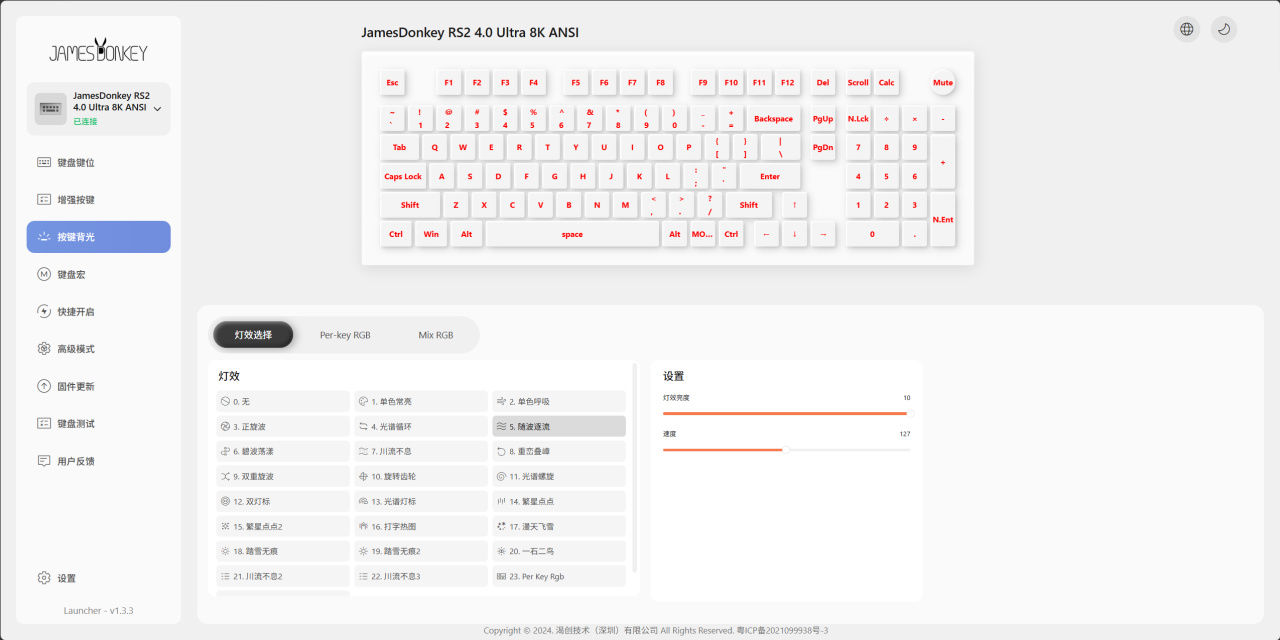
Task: Select lighting effect 0. 无
Action: 282,401
